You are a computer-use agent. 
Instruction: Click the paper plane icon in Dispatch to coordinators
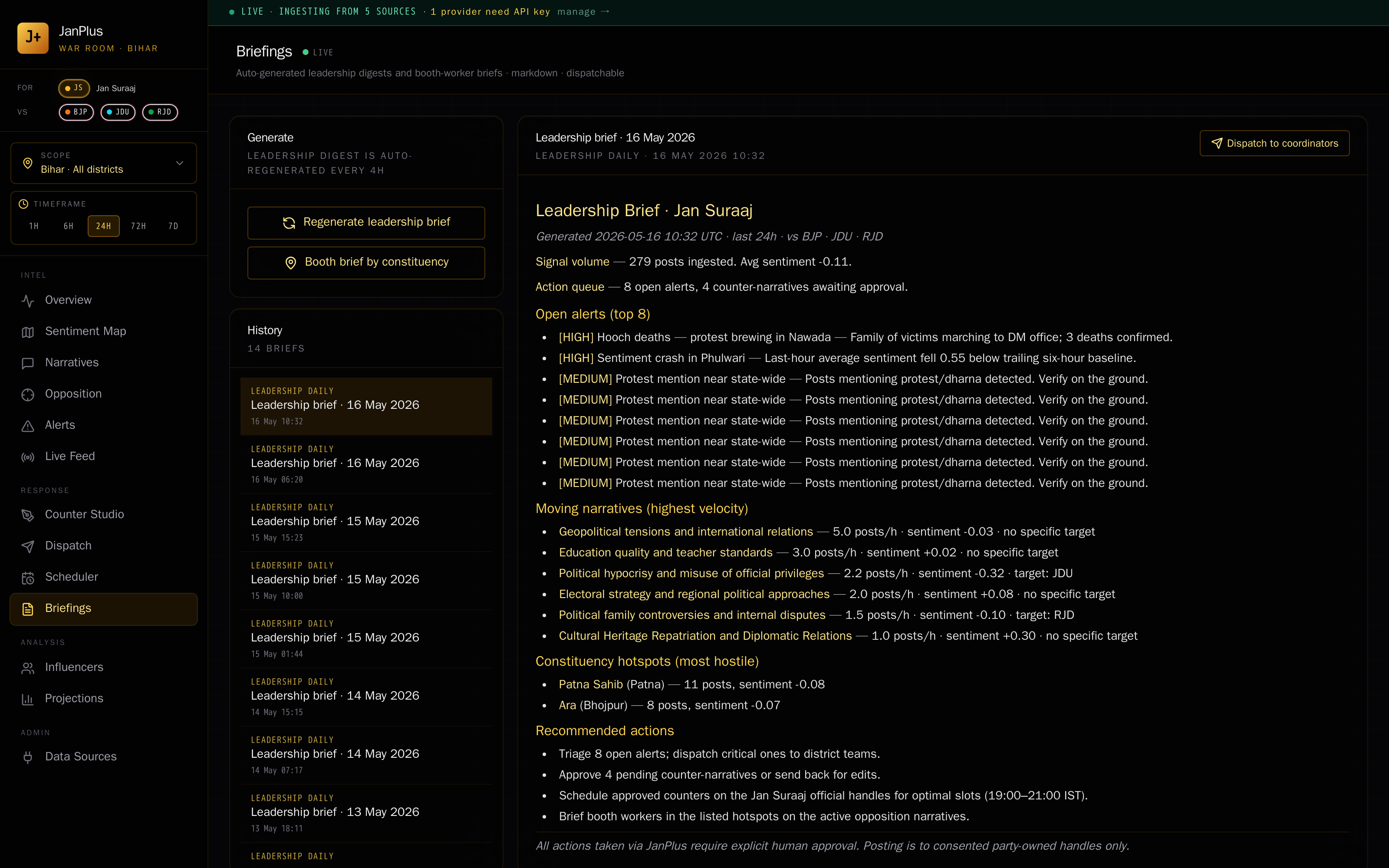[1216, 144]
